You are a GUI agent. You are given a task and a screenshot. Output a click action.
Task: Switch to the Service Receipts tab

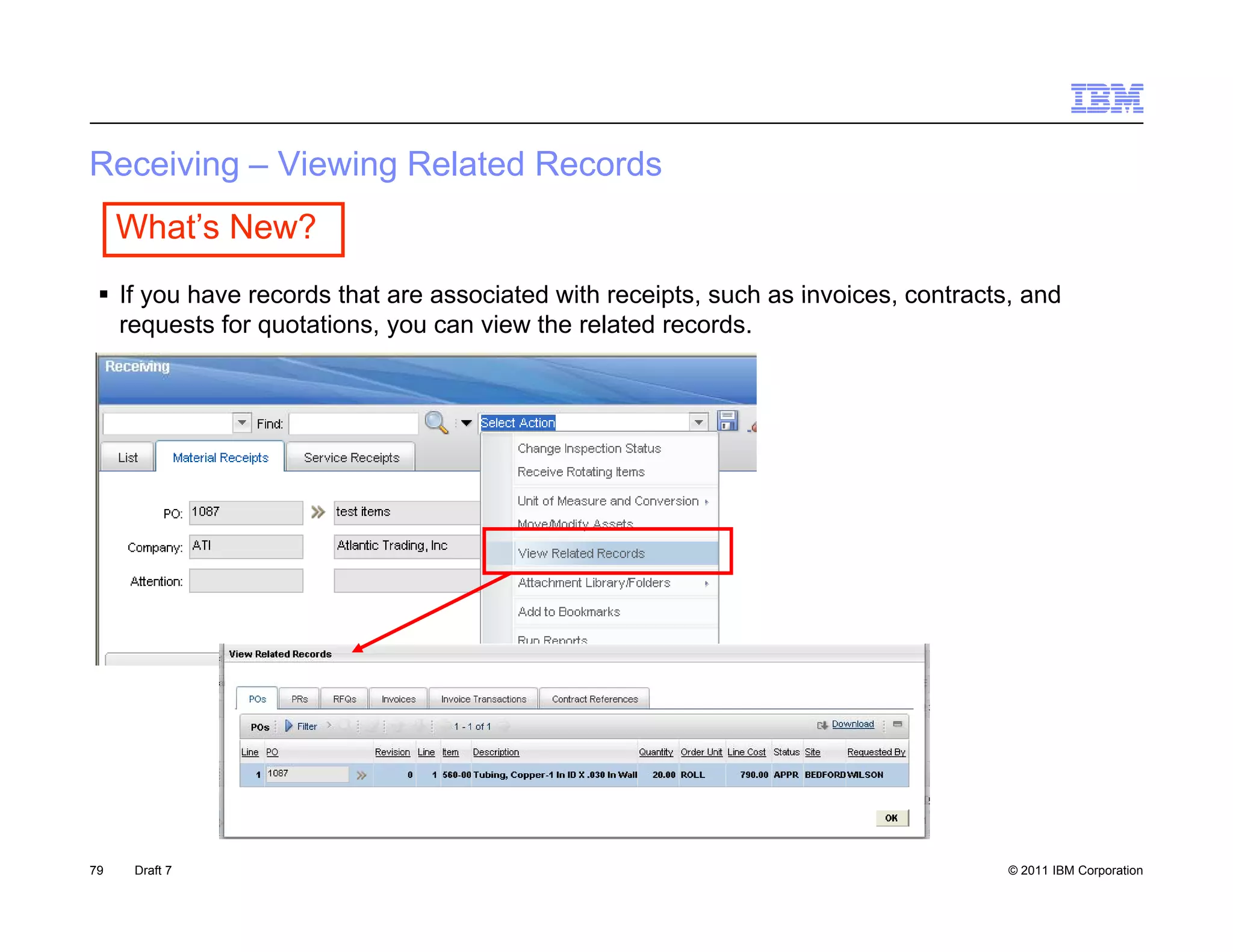(x=352, y=457)
